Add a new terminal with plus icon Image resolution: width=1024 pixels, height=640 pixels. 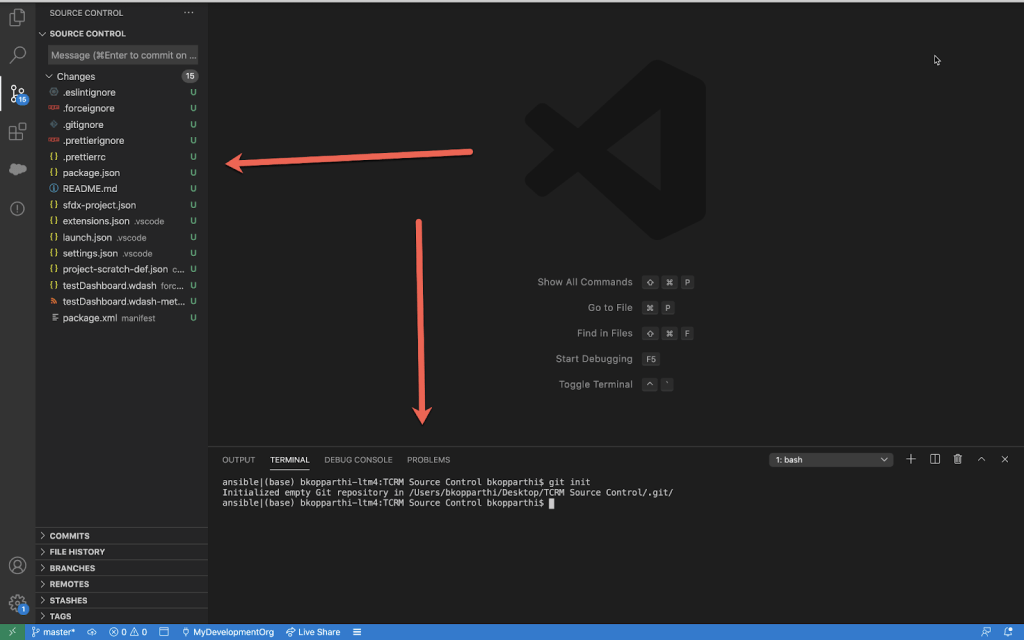(911, 459)
